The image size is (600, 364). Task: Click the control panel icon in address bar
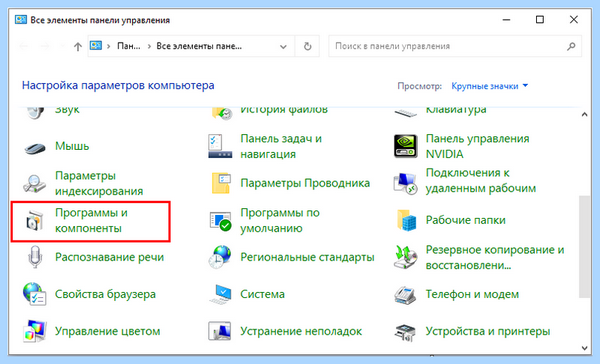(96, 46)
